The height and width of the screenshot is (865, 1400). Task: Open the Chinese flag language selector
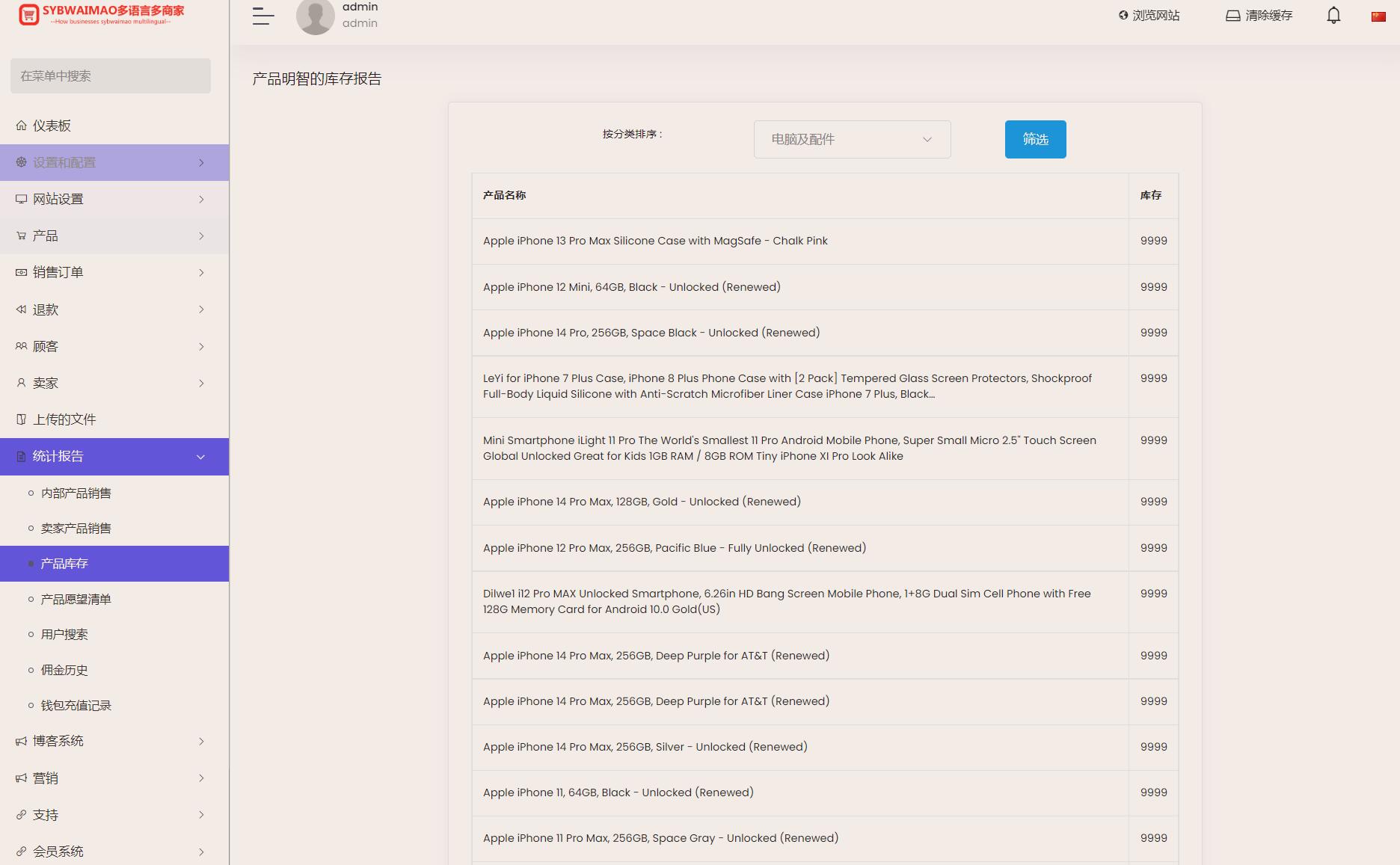(1378, 16)
